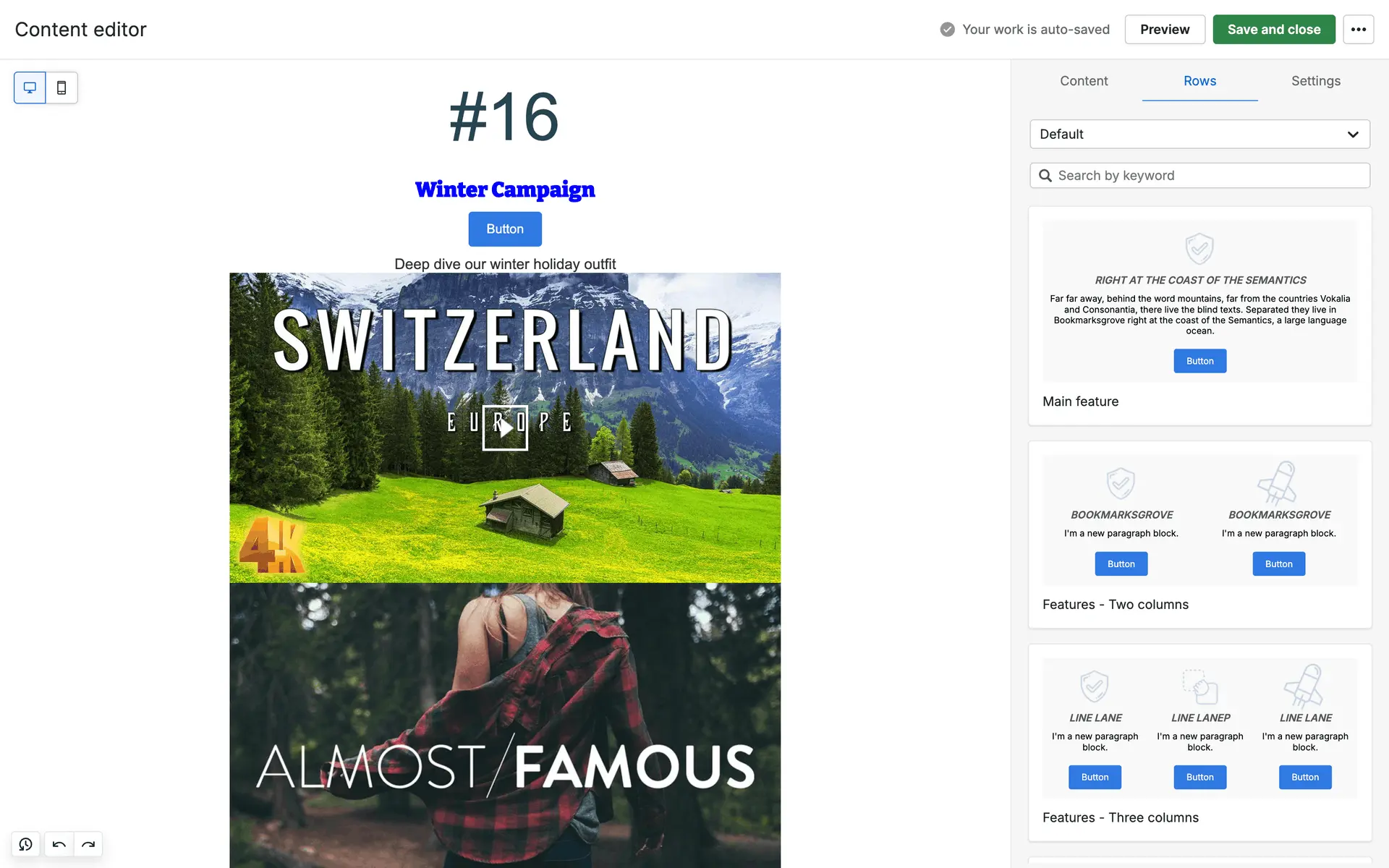Click the search magnifier icon
The height and width of the screenshot is (868, 1389).
1045,176
